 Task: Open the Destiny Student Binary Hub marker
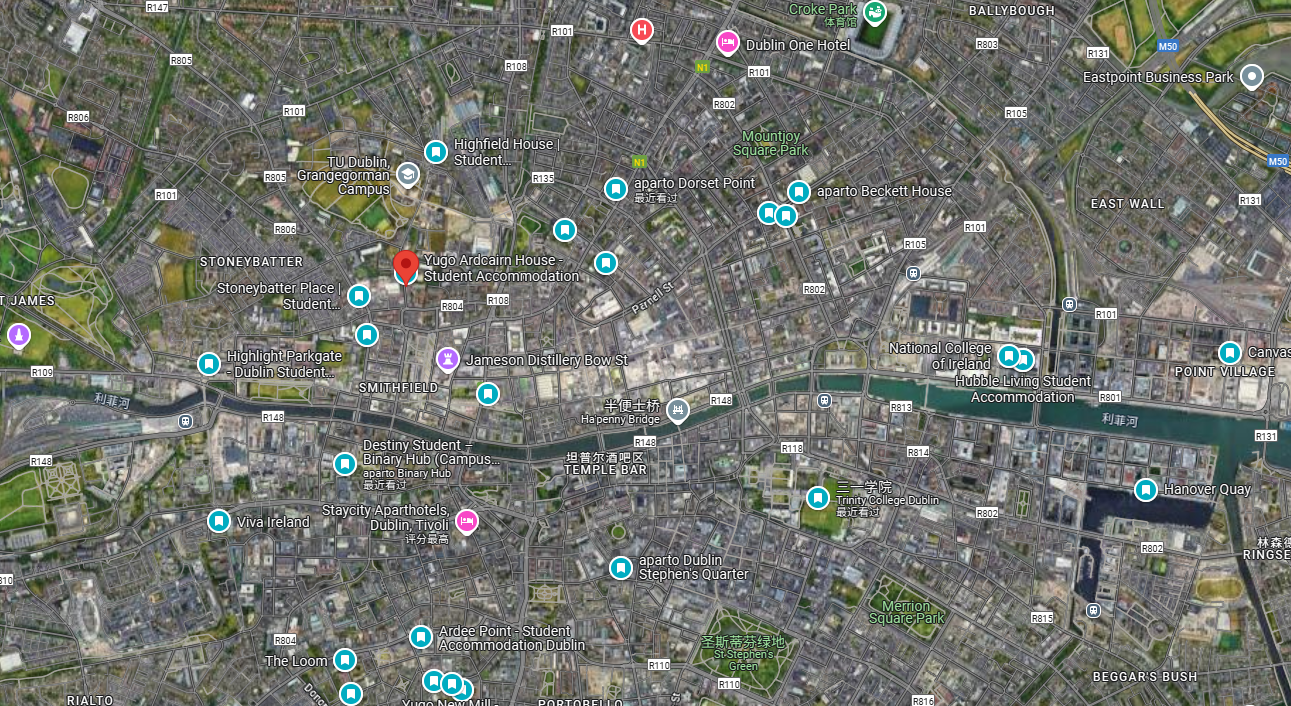[x=345, y=464]
